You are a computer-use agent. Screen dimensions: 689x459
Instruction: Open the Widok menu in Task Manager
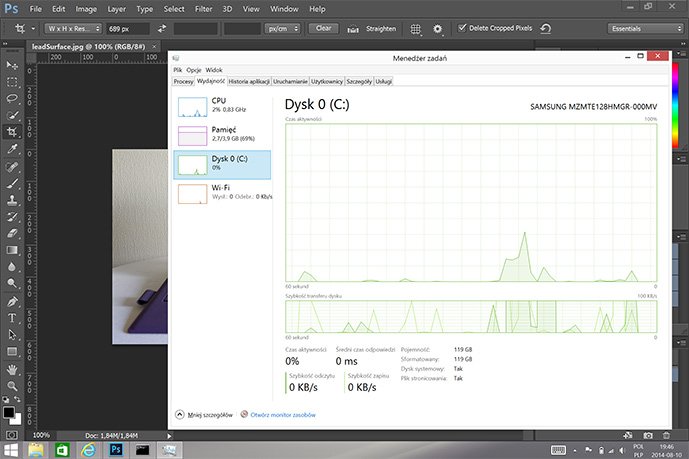214,70
